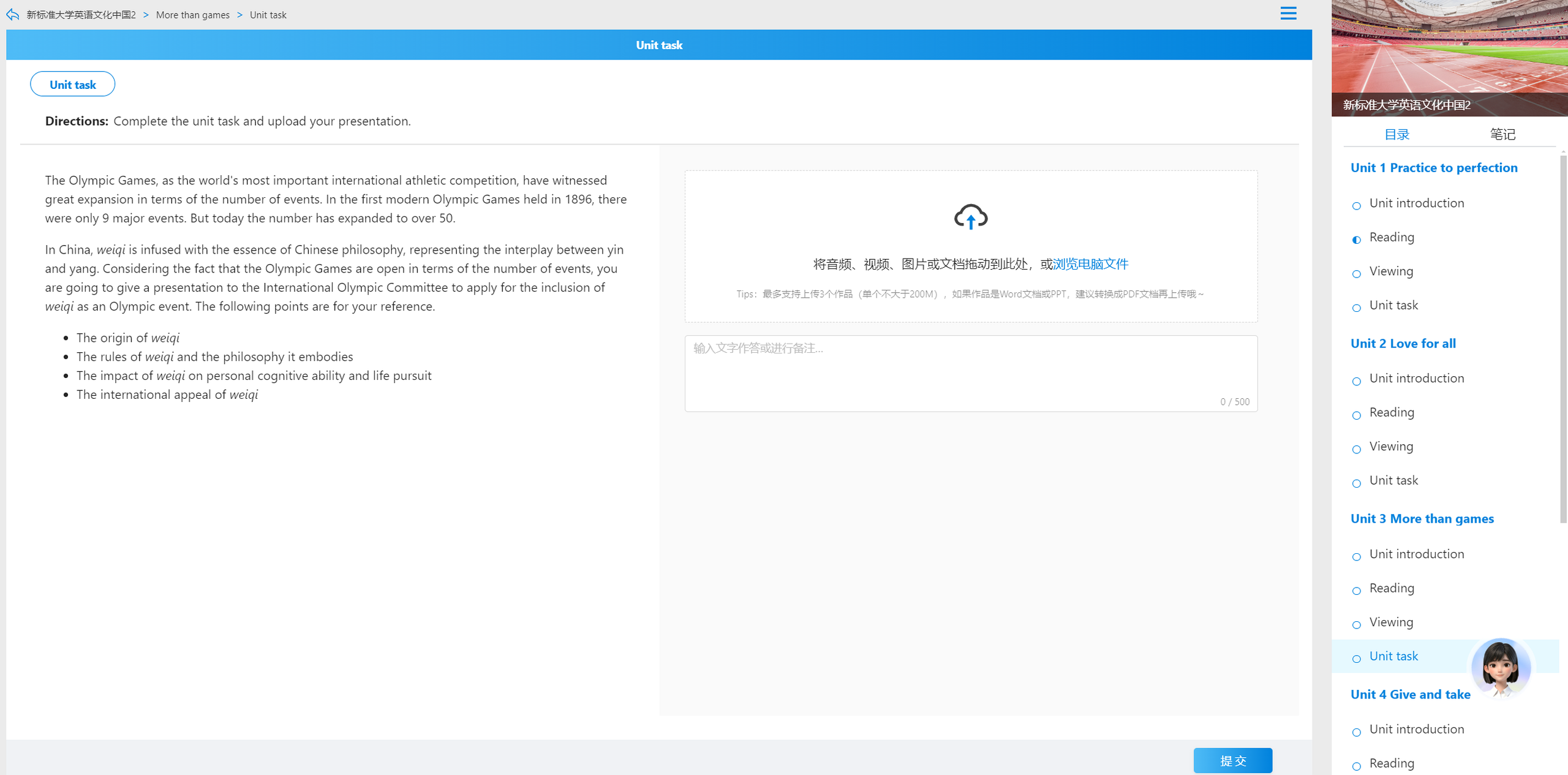
Task: Click the cloud upload icon
Action: pos(971,216)
